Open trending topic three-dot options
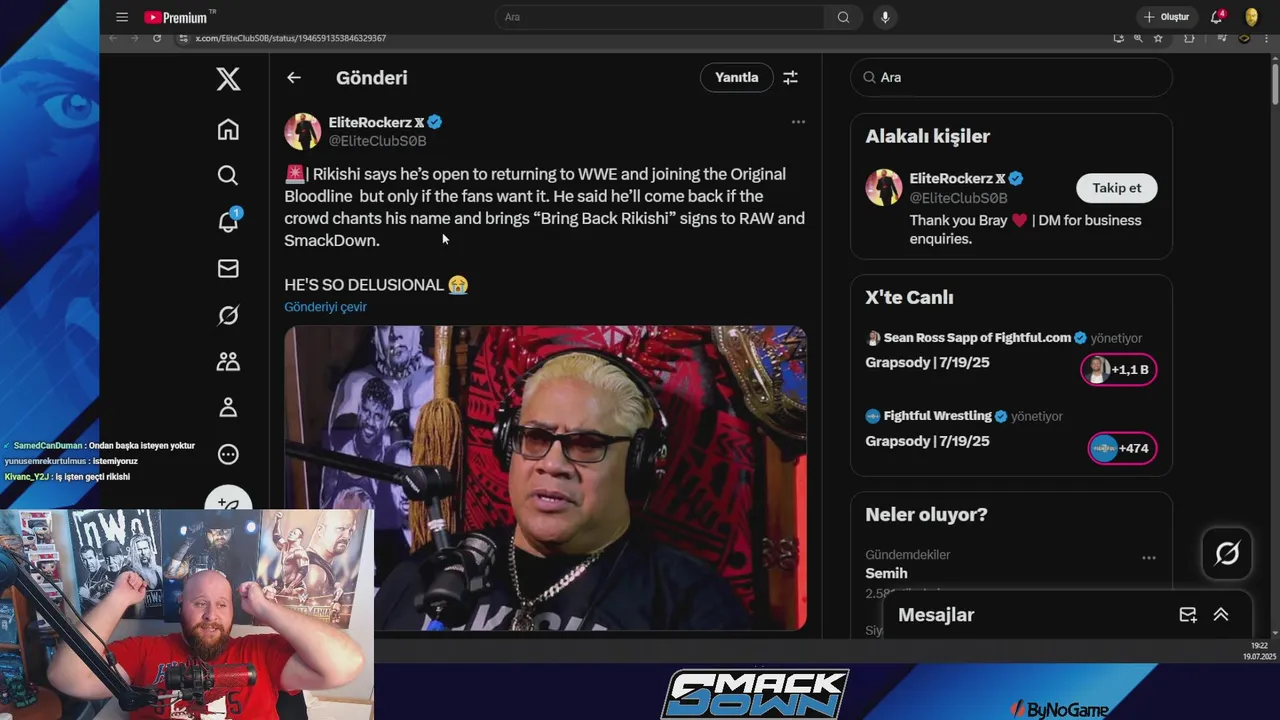Screen dimensions: 1280x720 (1149, 558)
